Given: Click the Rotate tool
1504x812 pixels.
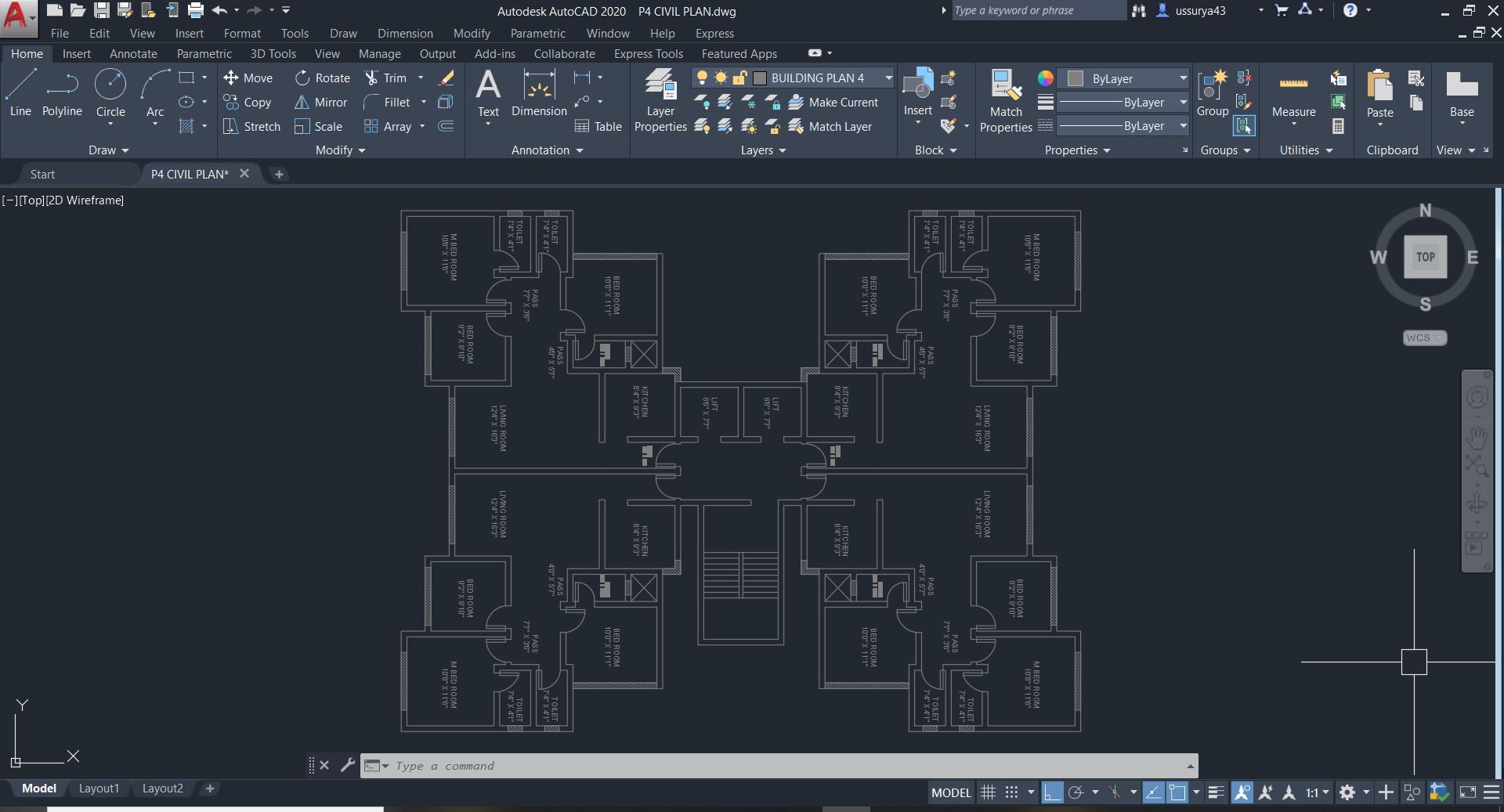Looking at the screenshot, I should tap(322, 78).
